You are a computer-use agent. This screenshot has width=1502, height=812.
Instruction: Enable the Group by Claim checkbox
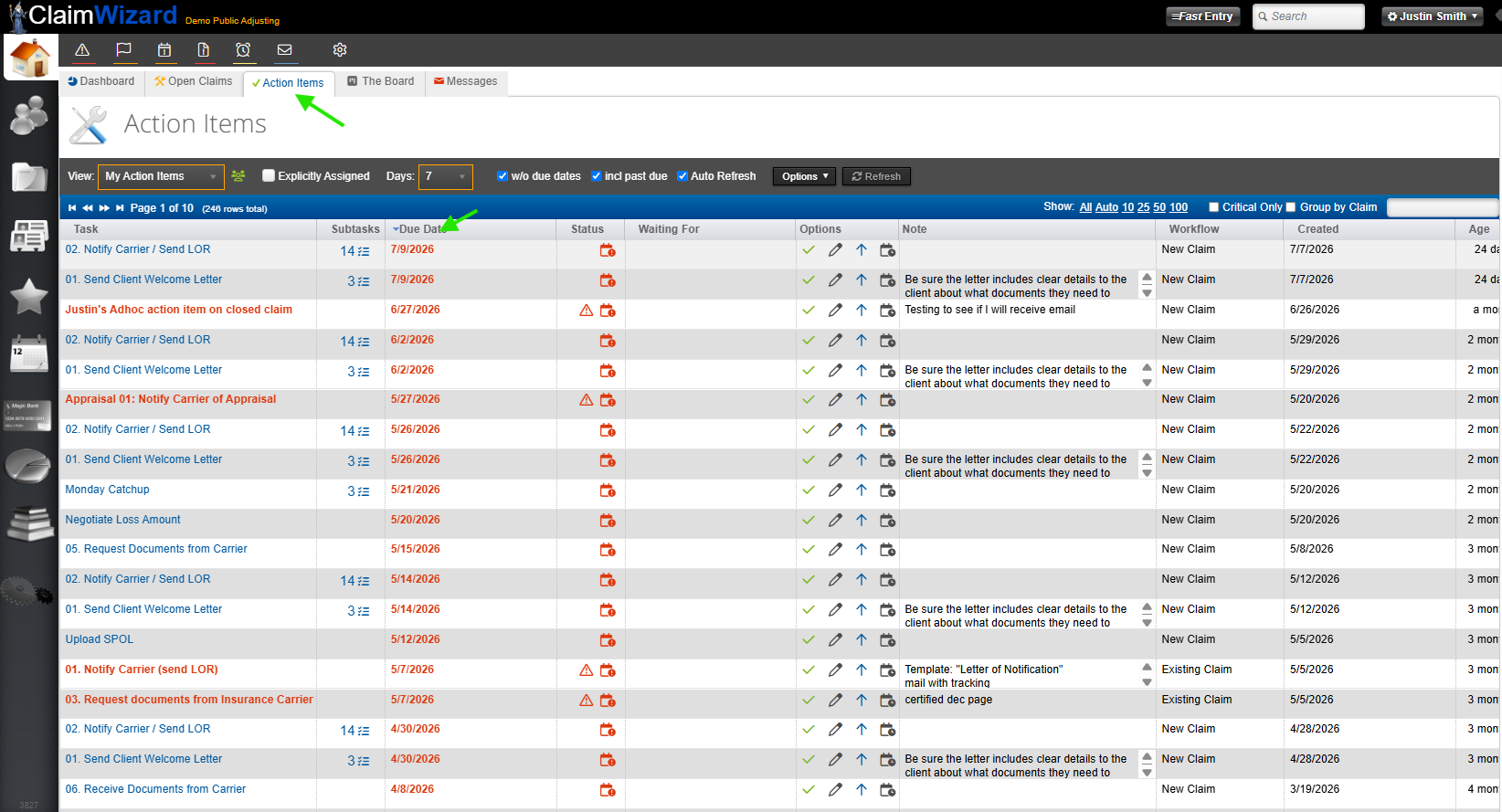pyautogui.click(x=1290, y=207)
